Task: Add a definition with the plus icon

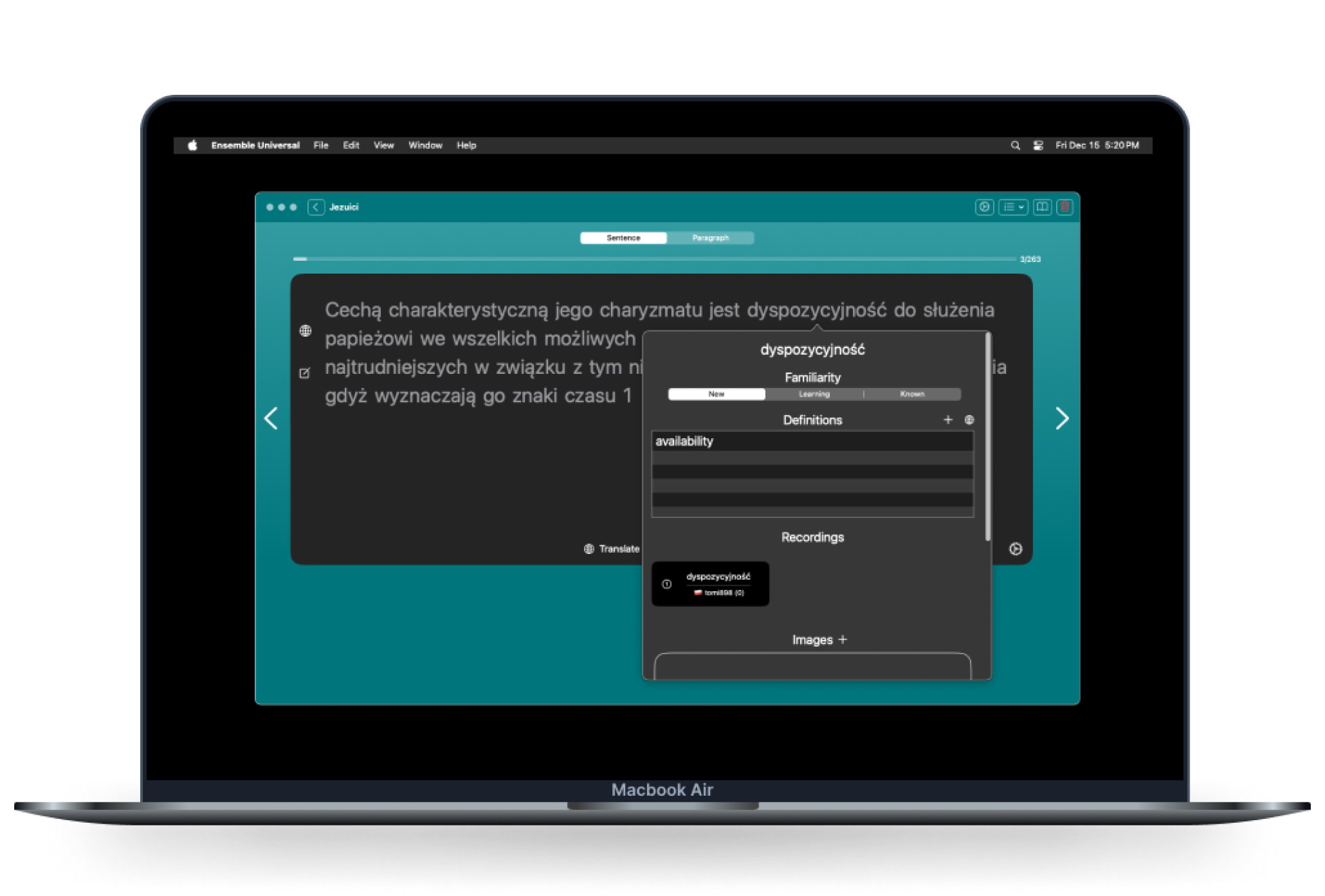Action: [948, 420]
